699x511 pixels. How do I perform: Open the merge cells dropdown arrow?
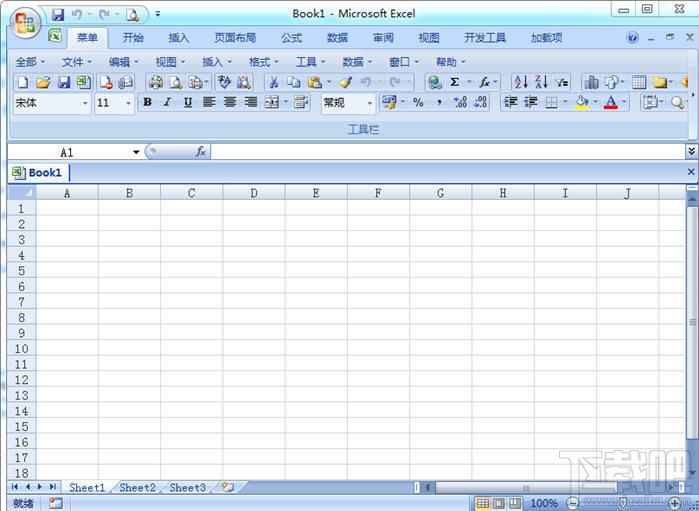[x=286, y=103]
